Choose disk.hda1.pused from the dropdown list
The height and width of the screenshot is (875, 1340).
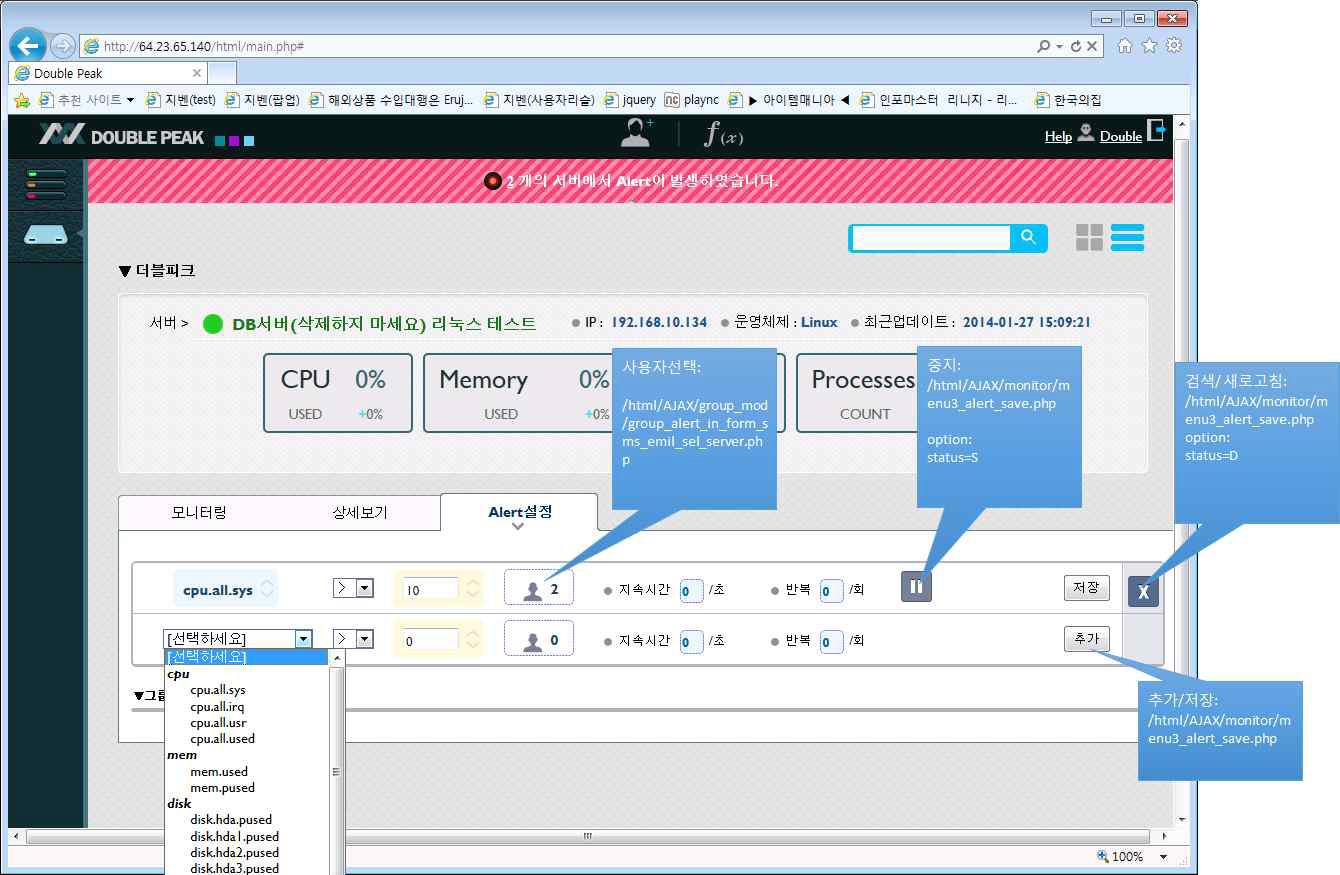tap(235, 836)
